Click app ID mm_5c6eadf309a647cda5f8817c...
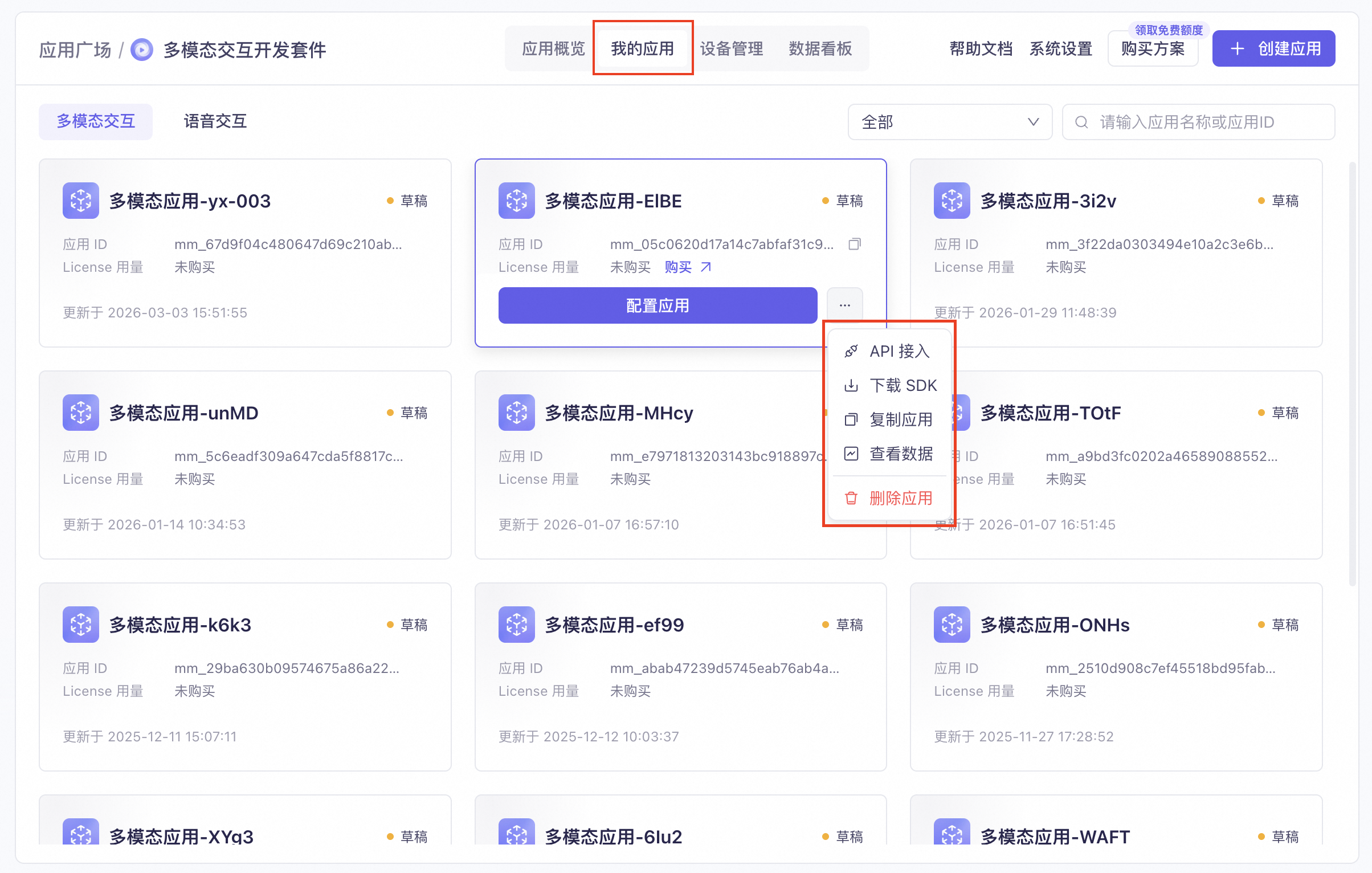1372x873 pixels. pyautogui.click(x=289, y=456)
